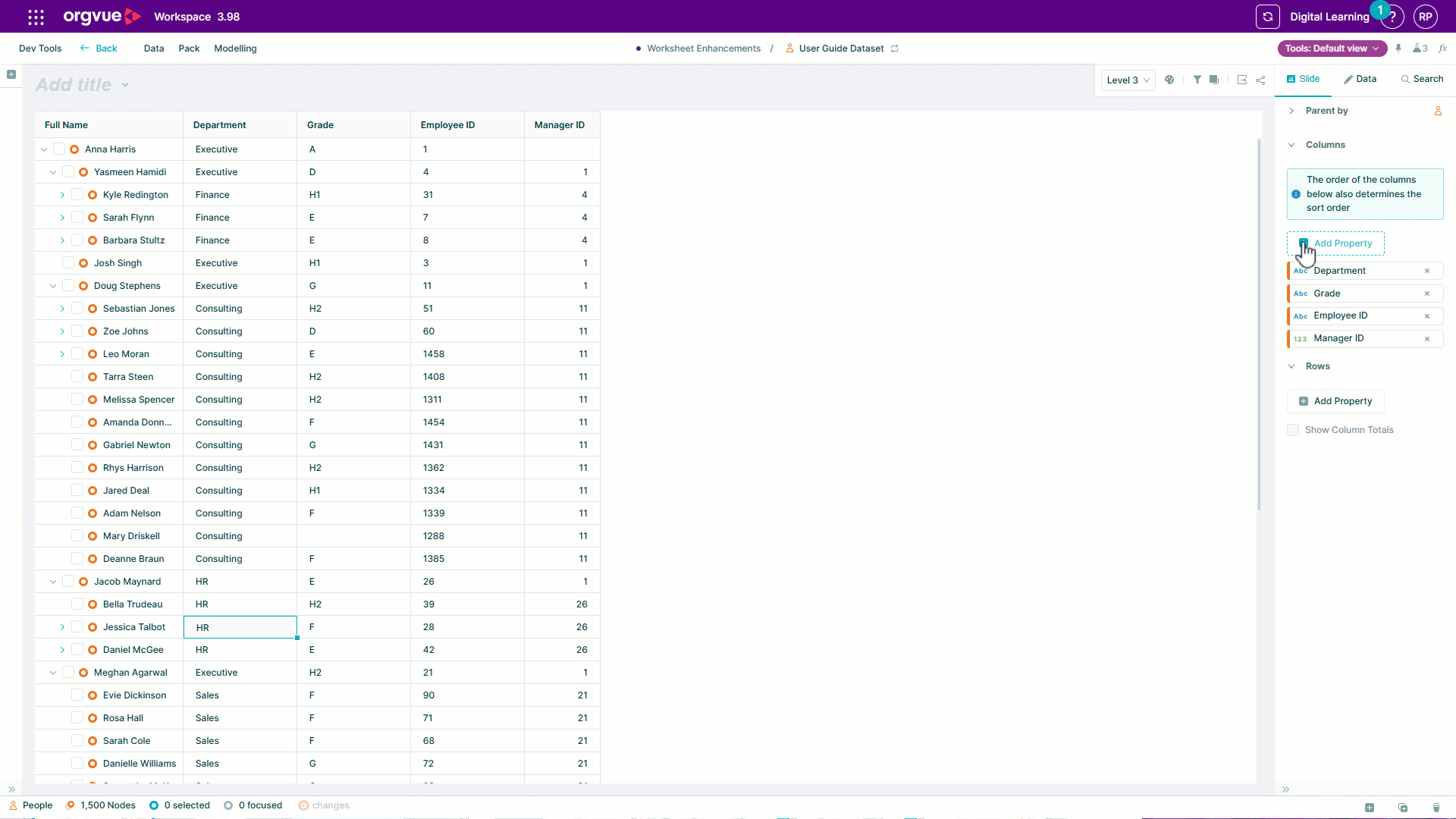Viewport: 1456px width, 819px height.
Task: Open the flask experiments icon
Action: tap(1420, 49)
